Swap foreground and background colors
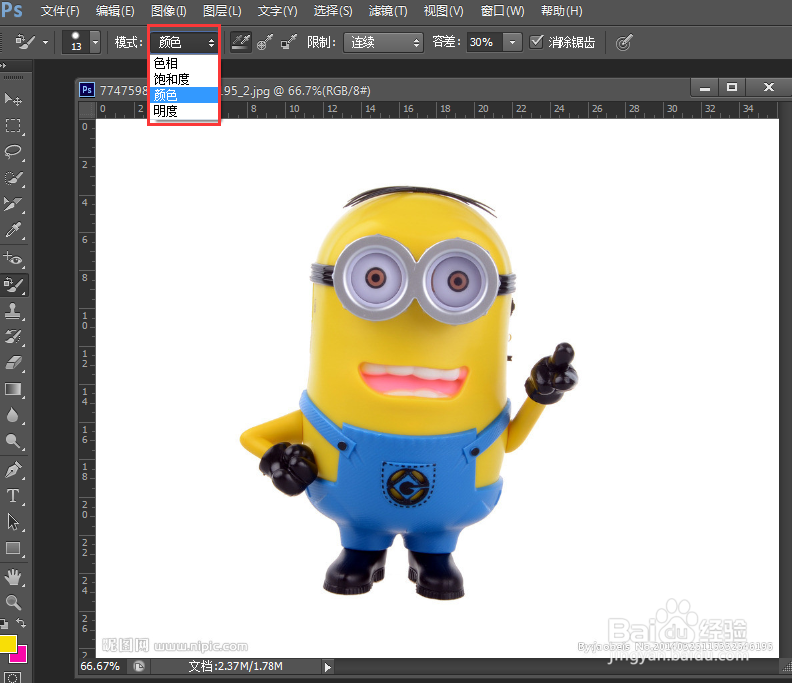 21,623
